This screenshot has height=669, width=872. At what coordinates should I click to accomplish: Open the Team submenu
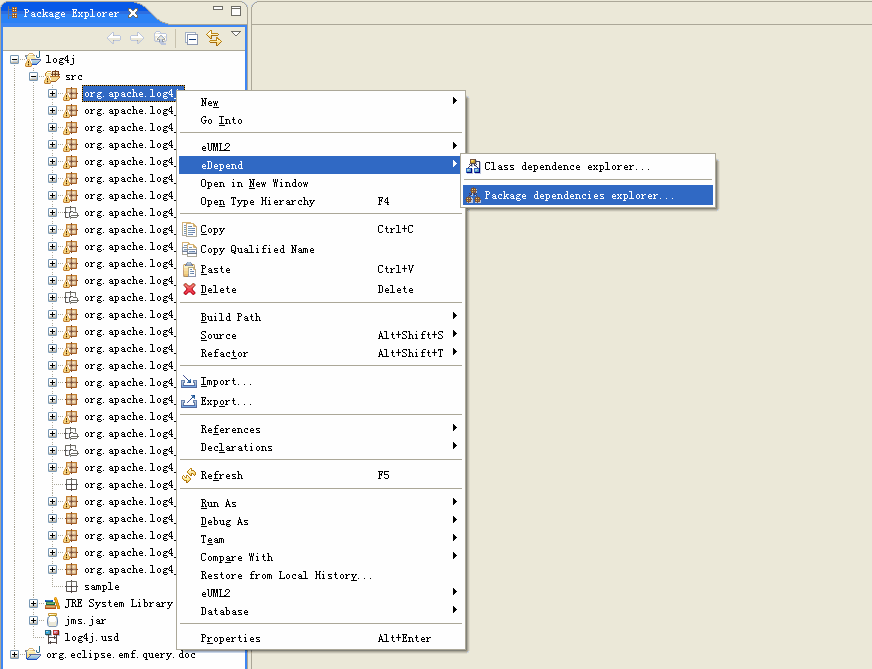pos(320,539)
